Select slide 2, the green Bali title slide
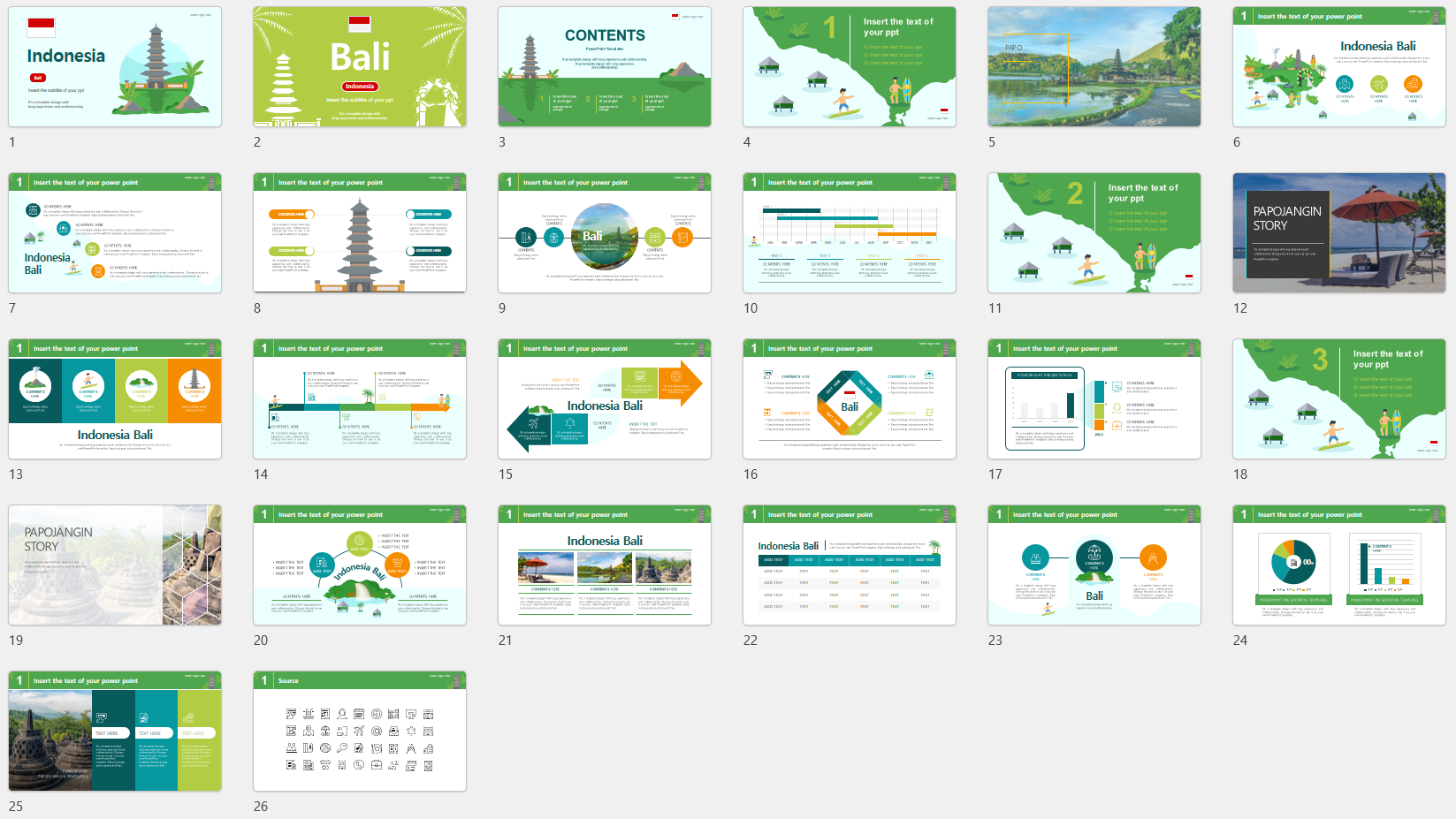 click(x=360, y=67)
